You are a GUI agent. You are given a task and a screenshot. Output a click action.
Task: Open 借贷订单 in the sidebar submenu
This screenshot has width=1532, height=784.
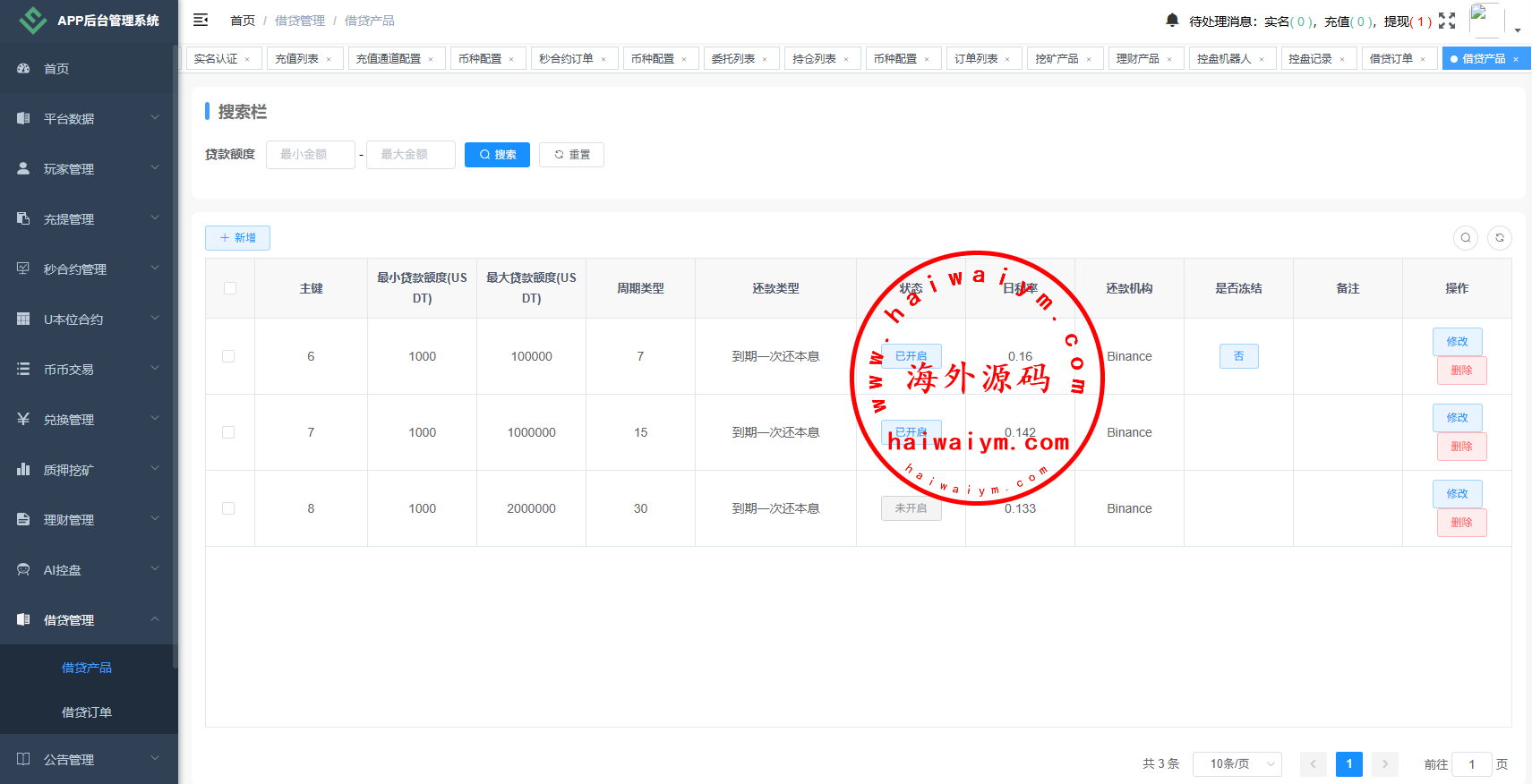[87, 712]
